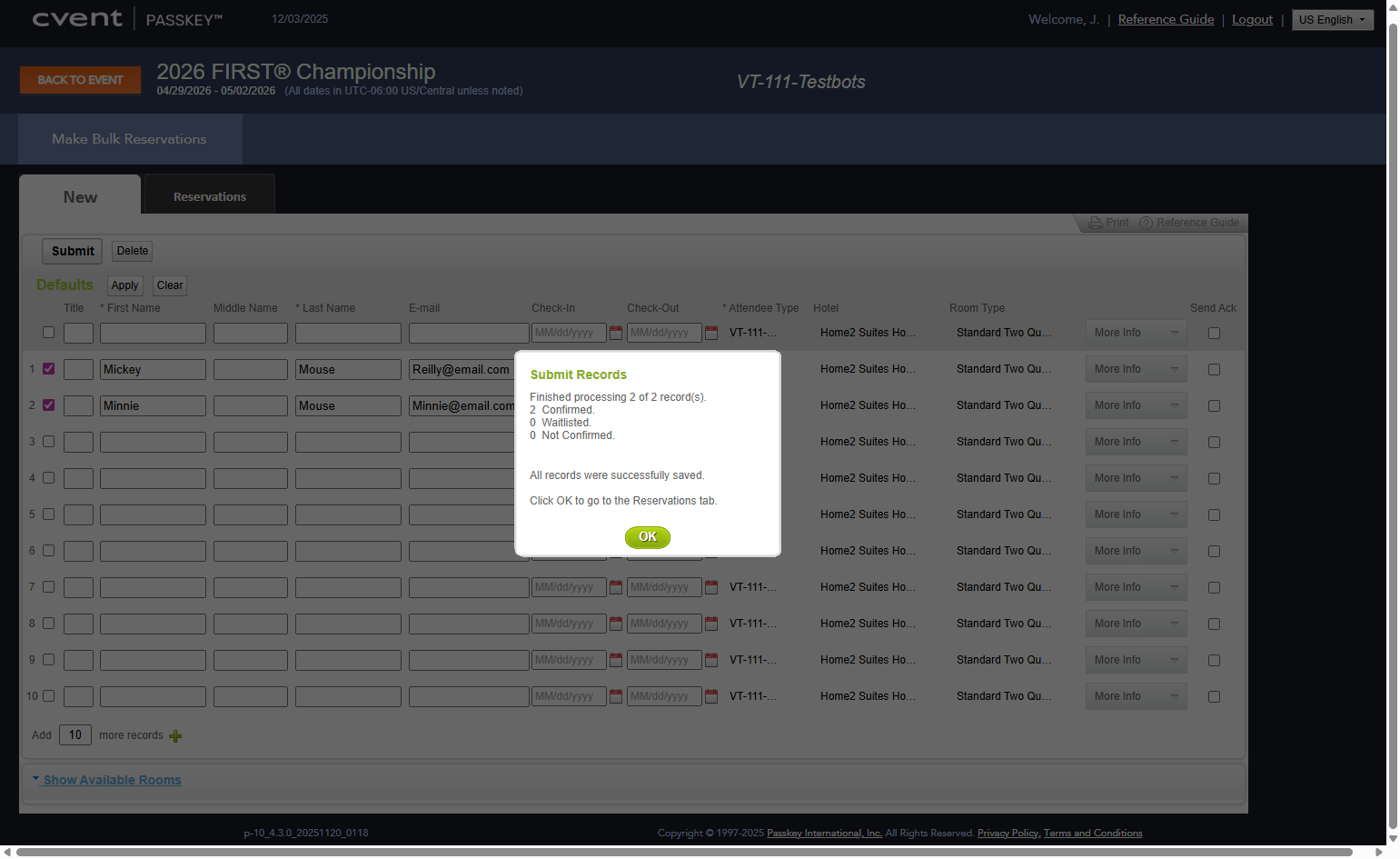Open check-out calendar icon for row 8
1400x859 pixels.
711,624
